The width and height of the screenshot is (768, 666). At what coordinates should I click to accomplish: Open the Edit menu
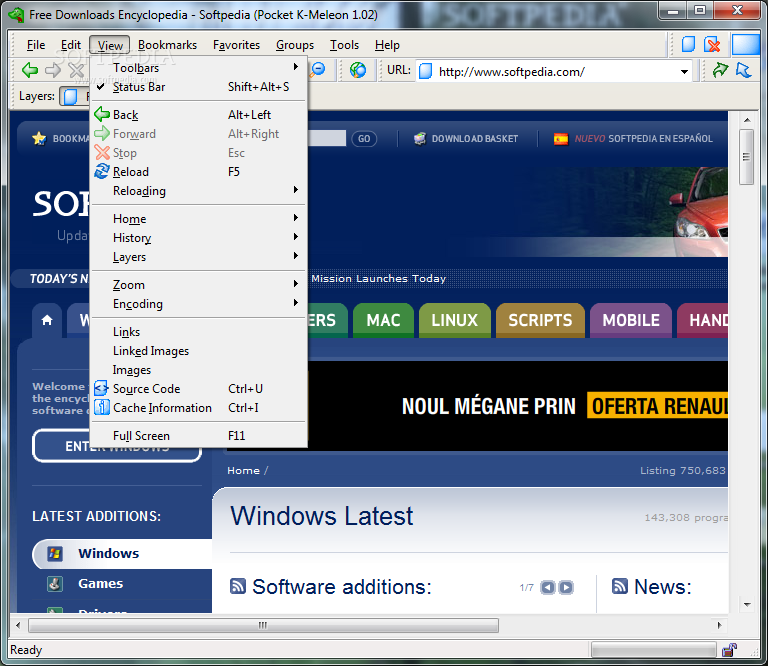[x=71, y=45]
